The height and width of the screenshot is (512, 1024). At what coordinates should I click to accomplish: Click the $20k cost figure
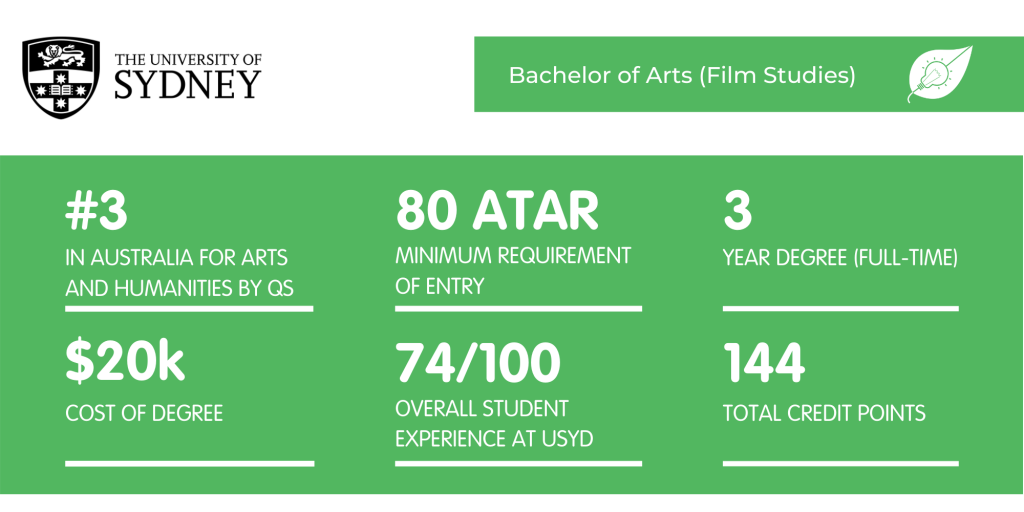tap(125, 363)
